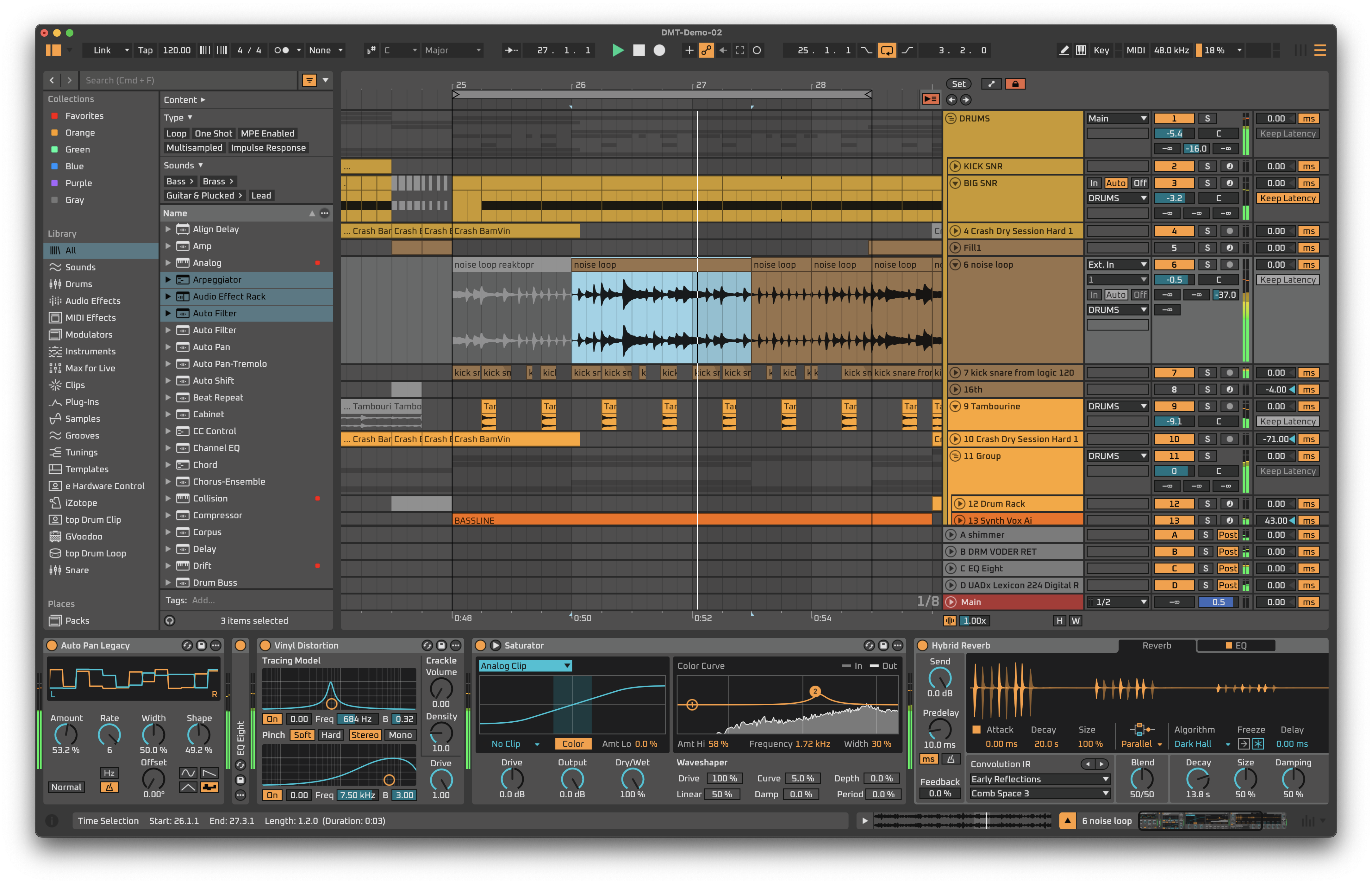Toggle Automation Arm button
Image resolution: width=1372 pixels, height=884 pixels.
706,51
